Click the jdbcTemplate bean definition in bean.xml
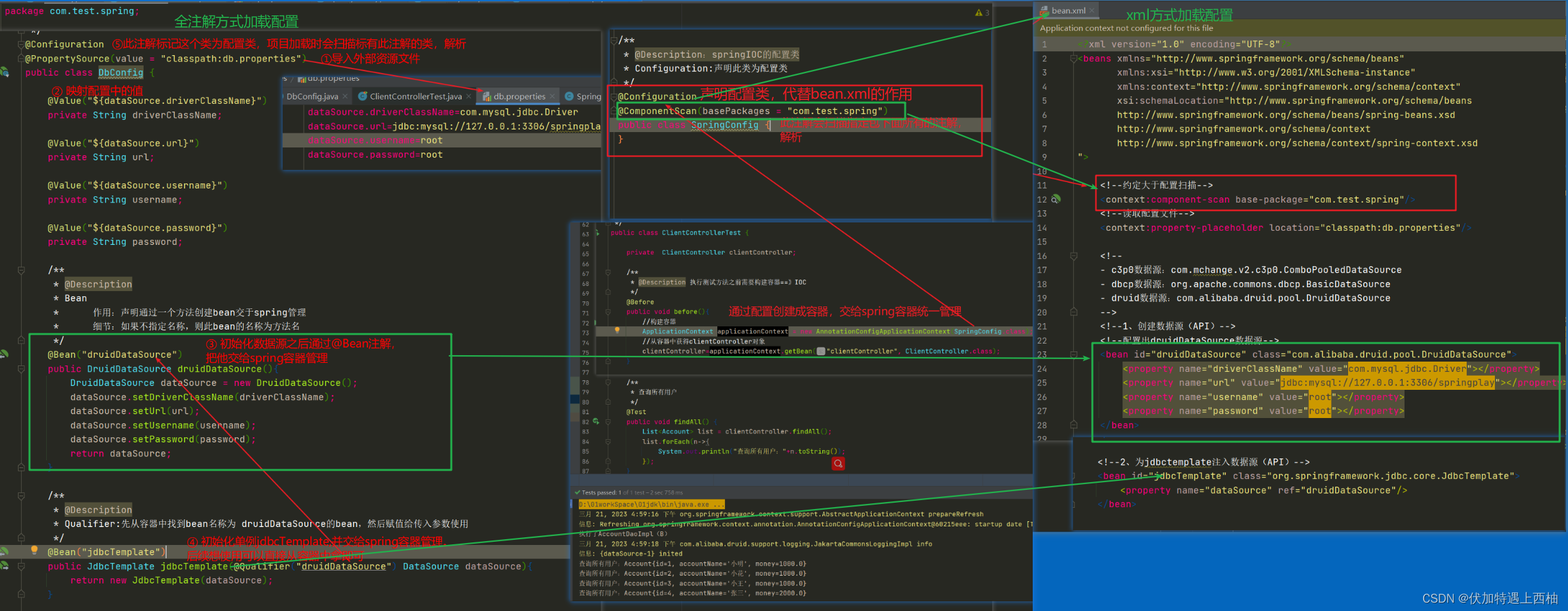The height and width of the screenshot is (611, 1568). (x=1308, y=476)
